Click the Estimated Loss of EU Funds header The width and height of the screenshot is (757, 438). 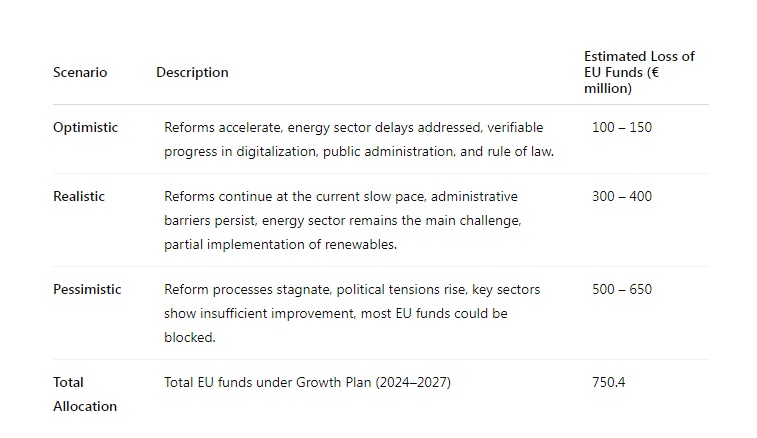coord(639,72)
